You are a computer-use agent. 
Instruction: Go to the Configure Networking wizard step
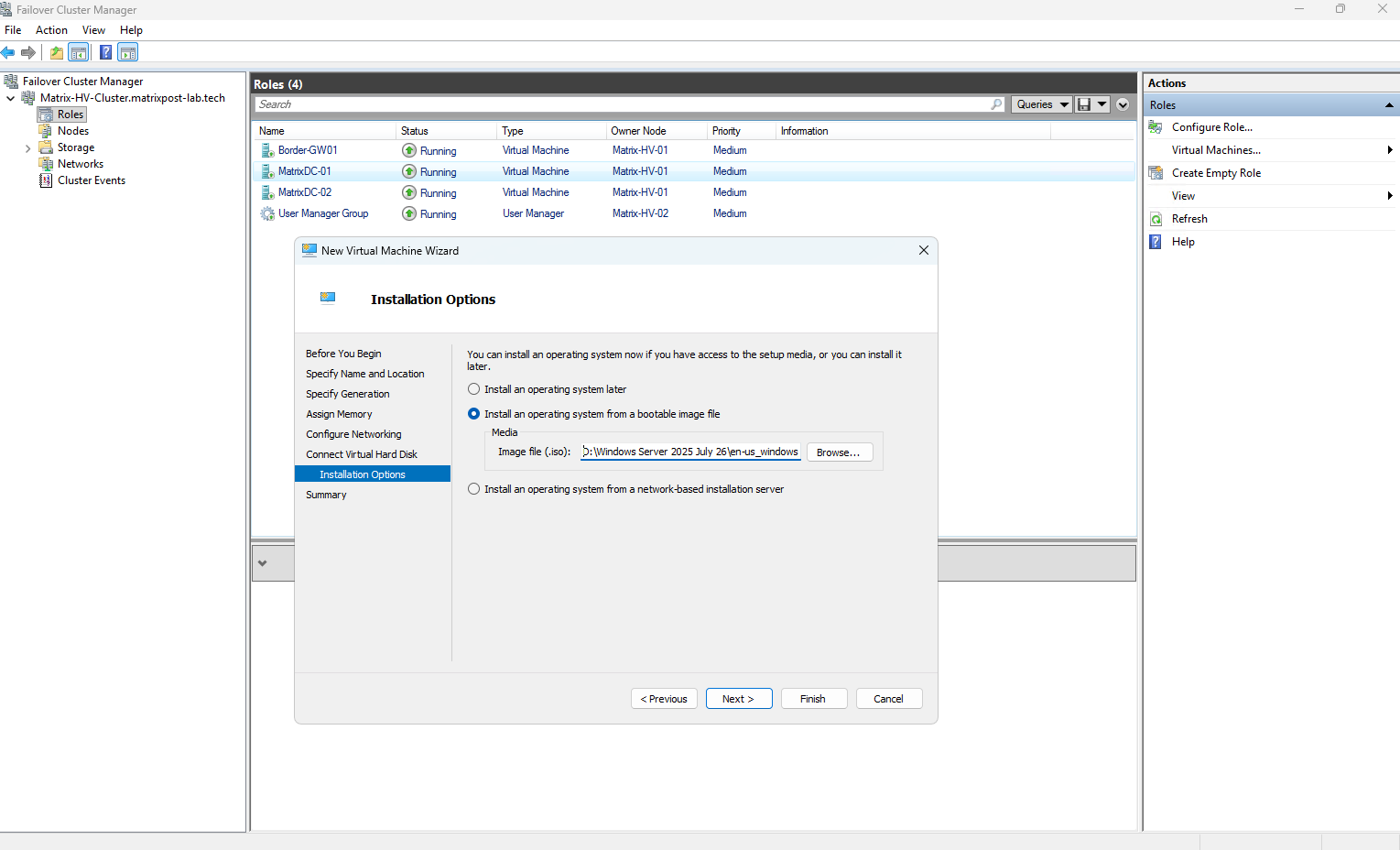tap(353, 434)
